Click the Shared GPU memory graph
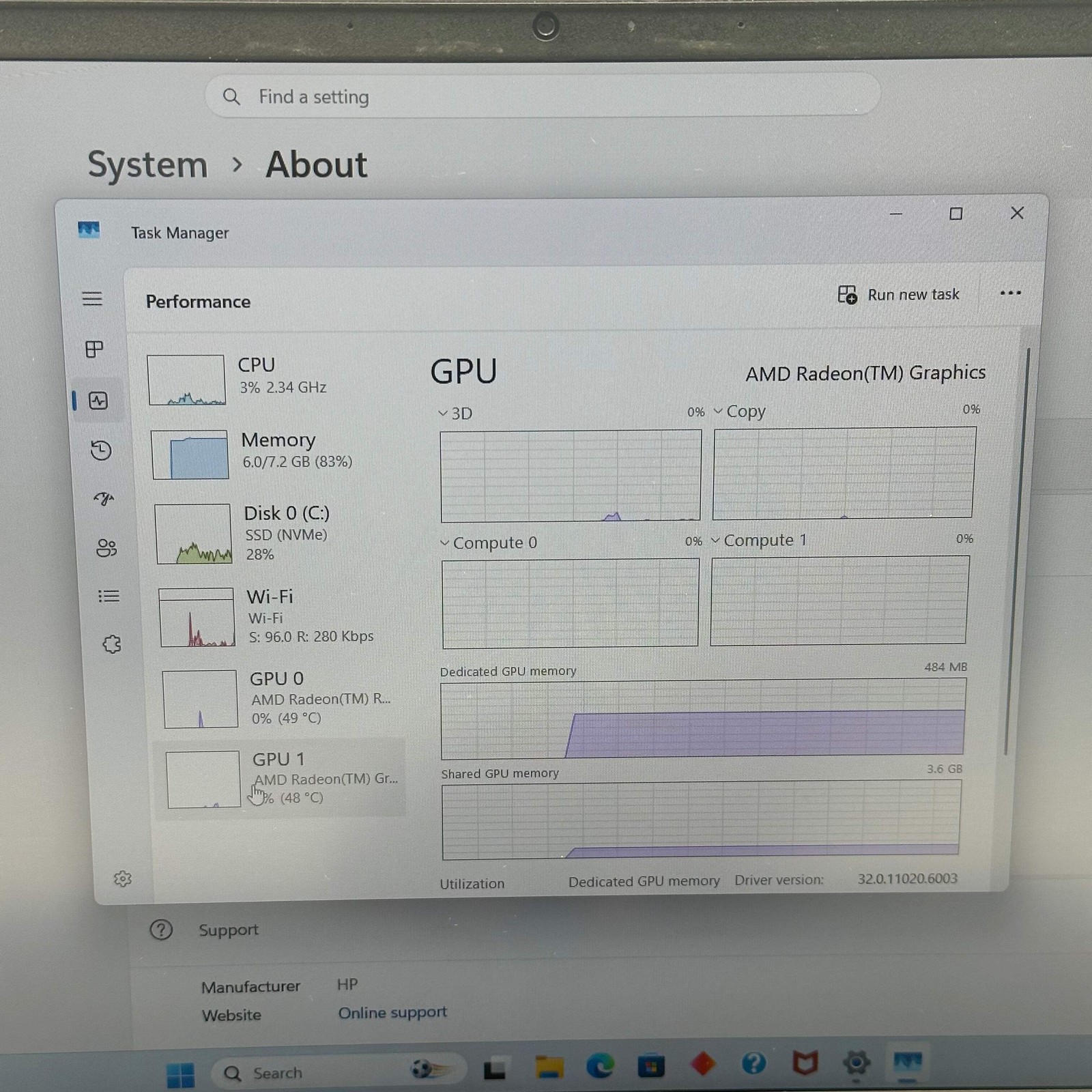The height and width of the screenshot is (1092, 1092). click(701, 819)
